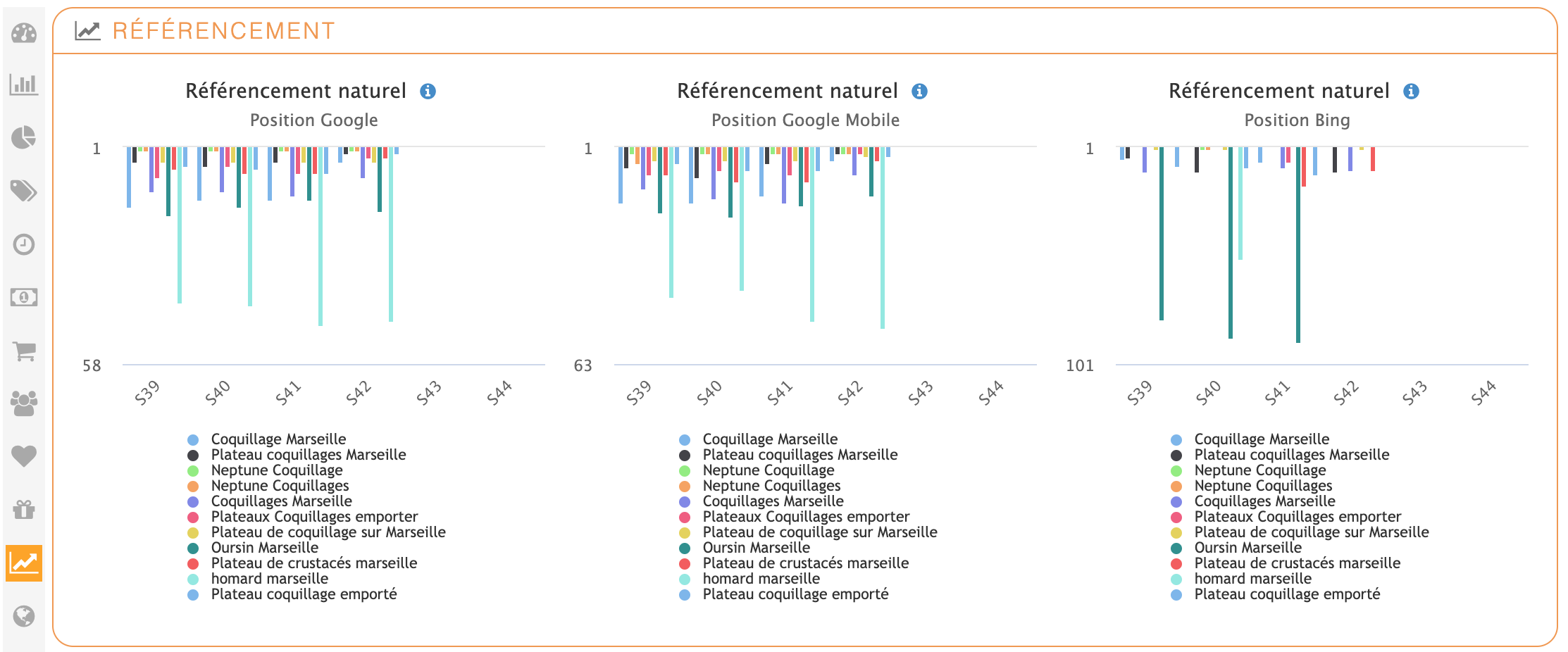This screenshot has width=1568, height=652.
Task: Click Neptune Coquillages orange dot in Google legend
Action: [x=193, y=486]
